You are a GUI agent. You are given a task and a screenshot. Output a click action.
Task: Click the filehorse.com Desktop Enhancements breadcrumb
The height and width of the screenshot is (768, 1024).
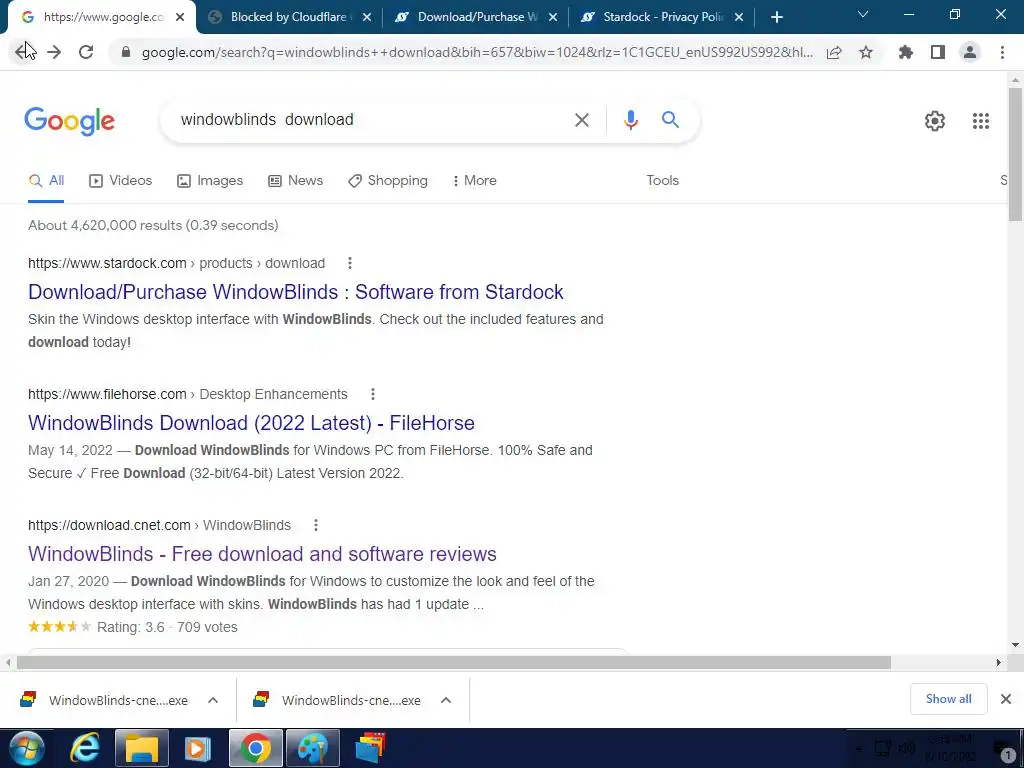click(188, 394)
